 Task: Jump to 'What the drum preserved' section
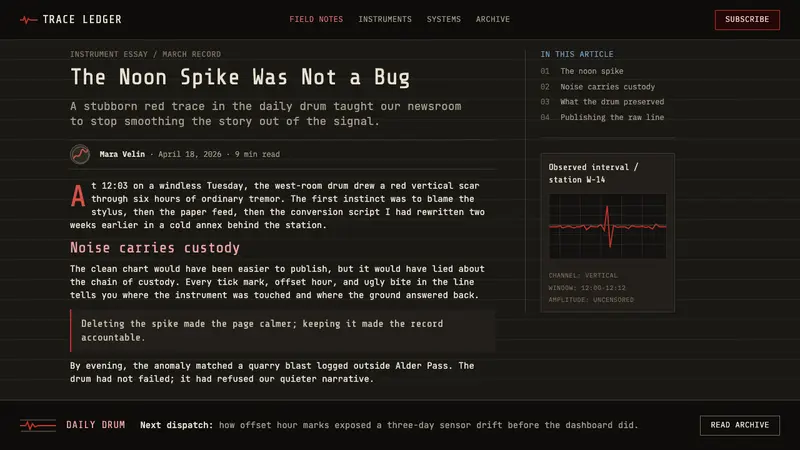click(x=612, y=102)
